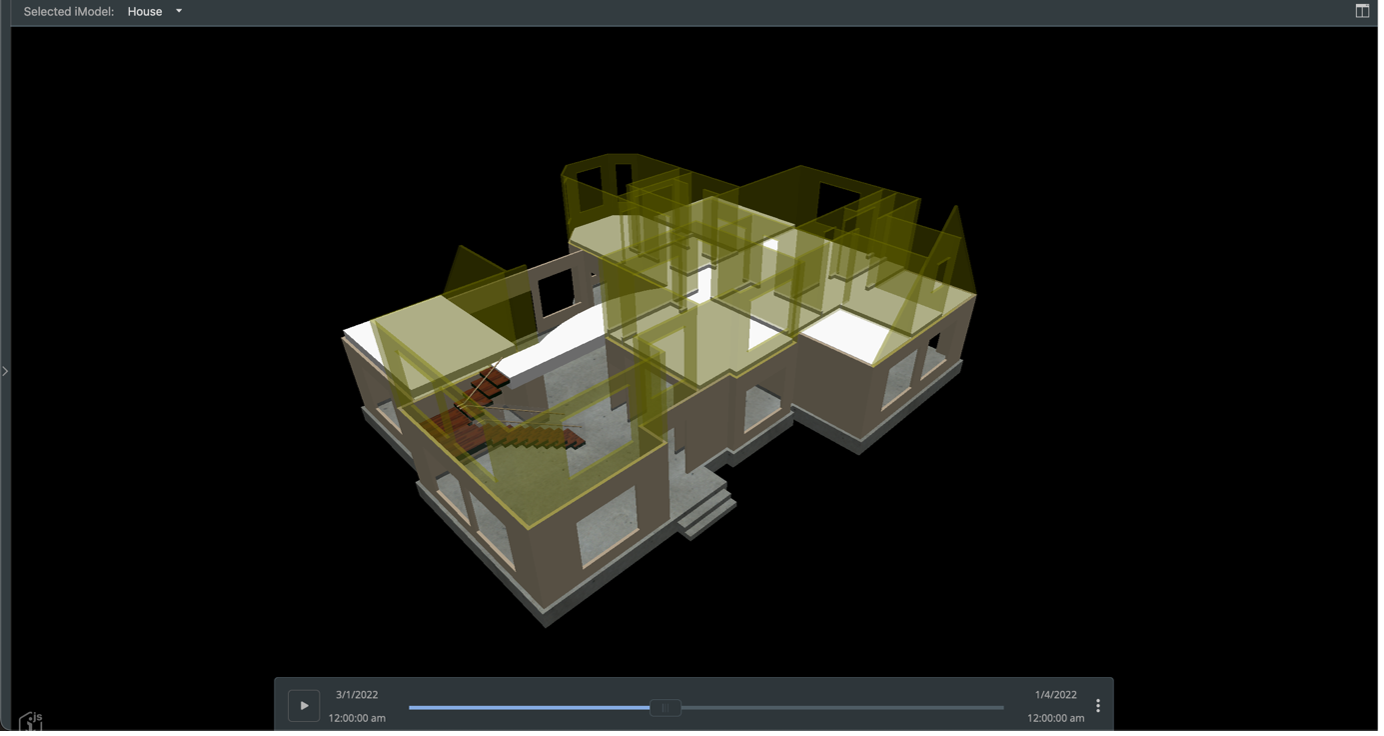This screenshot has height=736, width=1384.
Task: Expand the collapsed left side panel chevron
Action: pyautogui.click(x=5, y=371)
